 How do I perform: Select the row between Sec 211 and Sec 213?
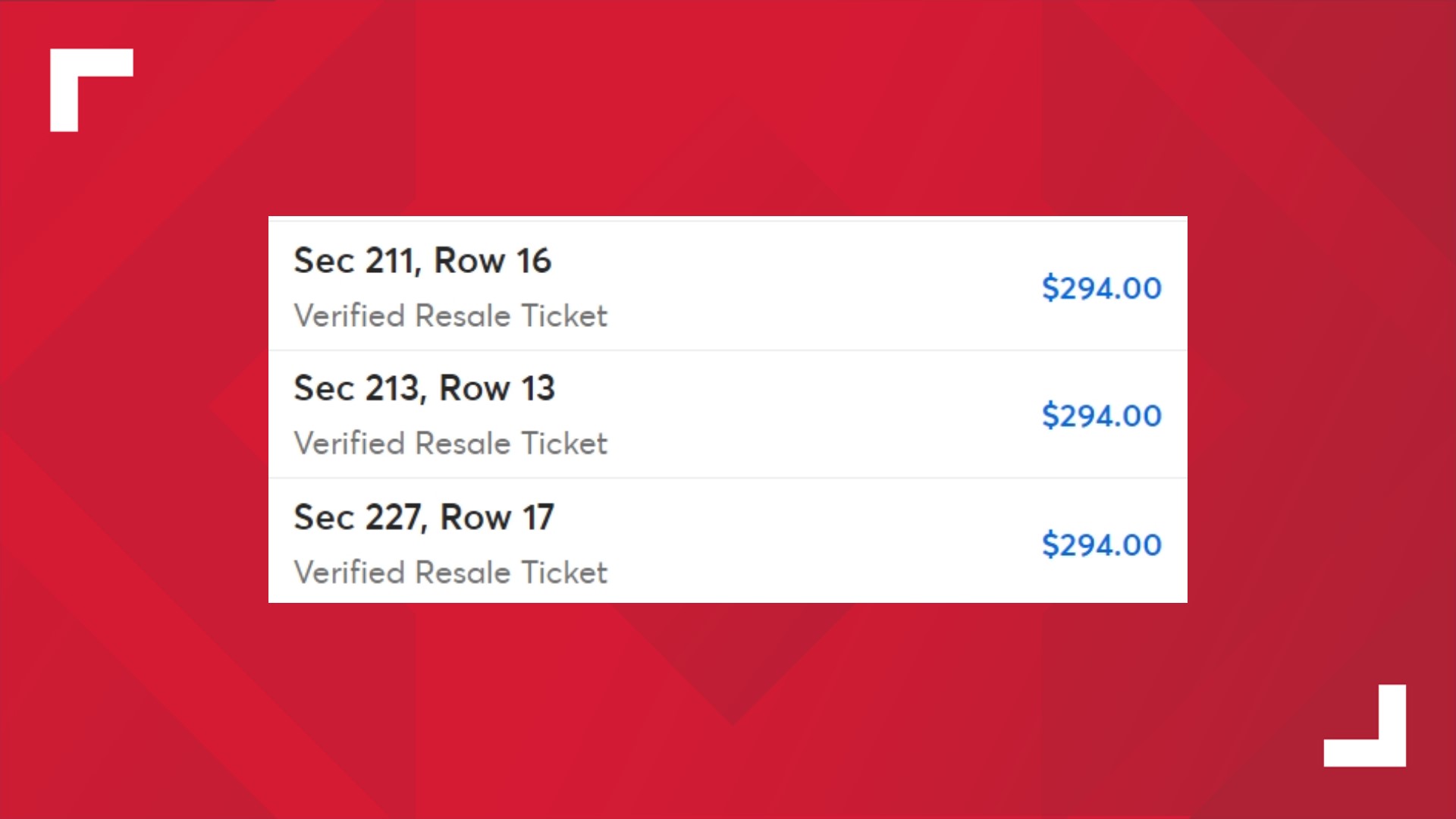(728, 350)
